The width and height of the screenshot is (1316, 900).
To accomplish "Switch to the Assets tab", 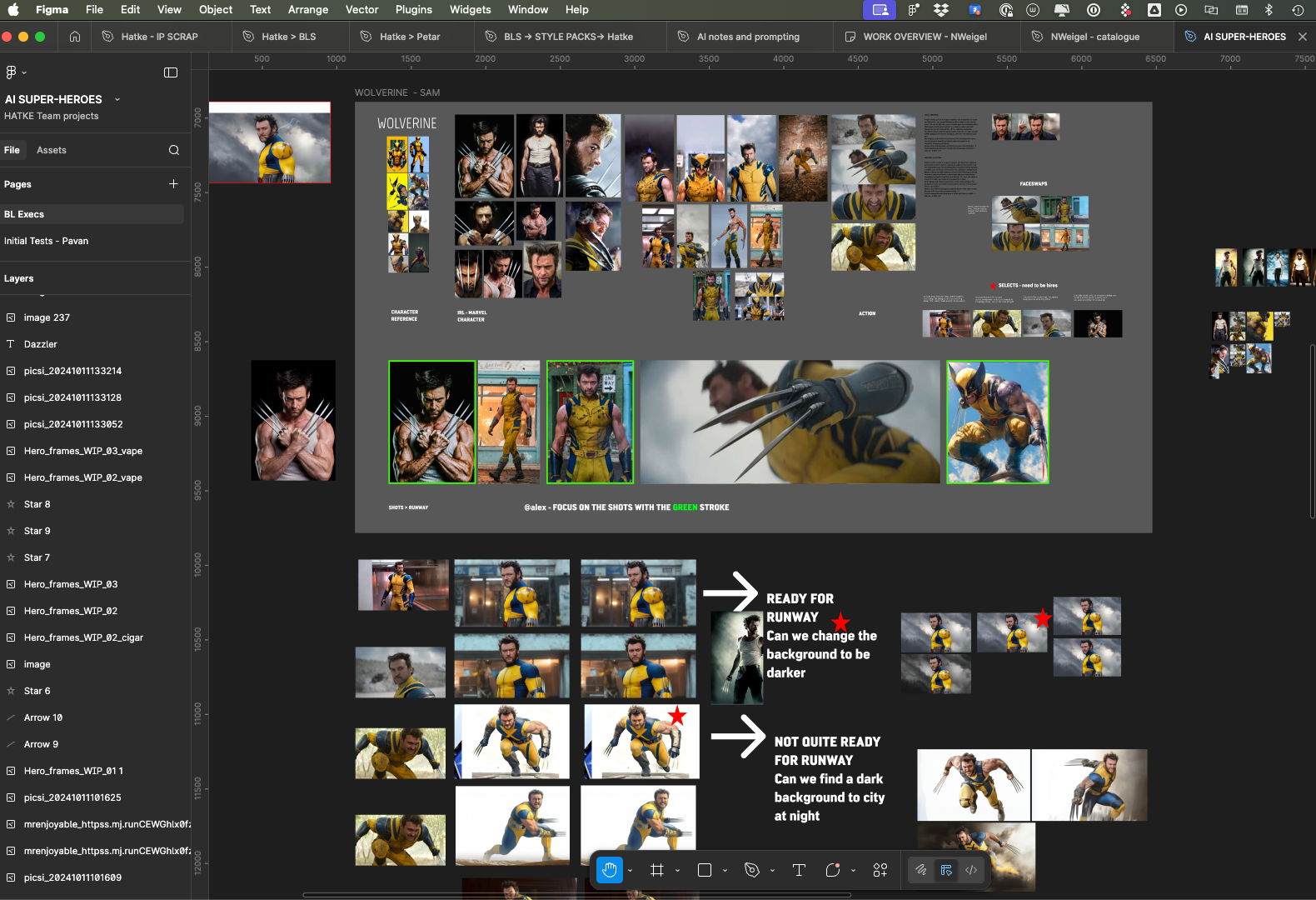I will (x=52, y=150).
